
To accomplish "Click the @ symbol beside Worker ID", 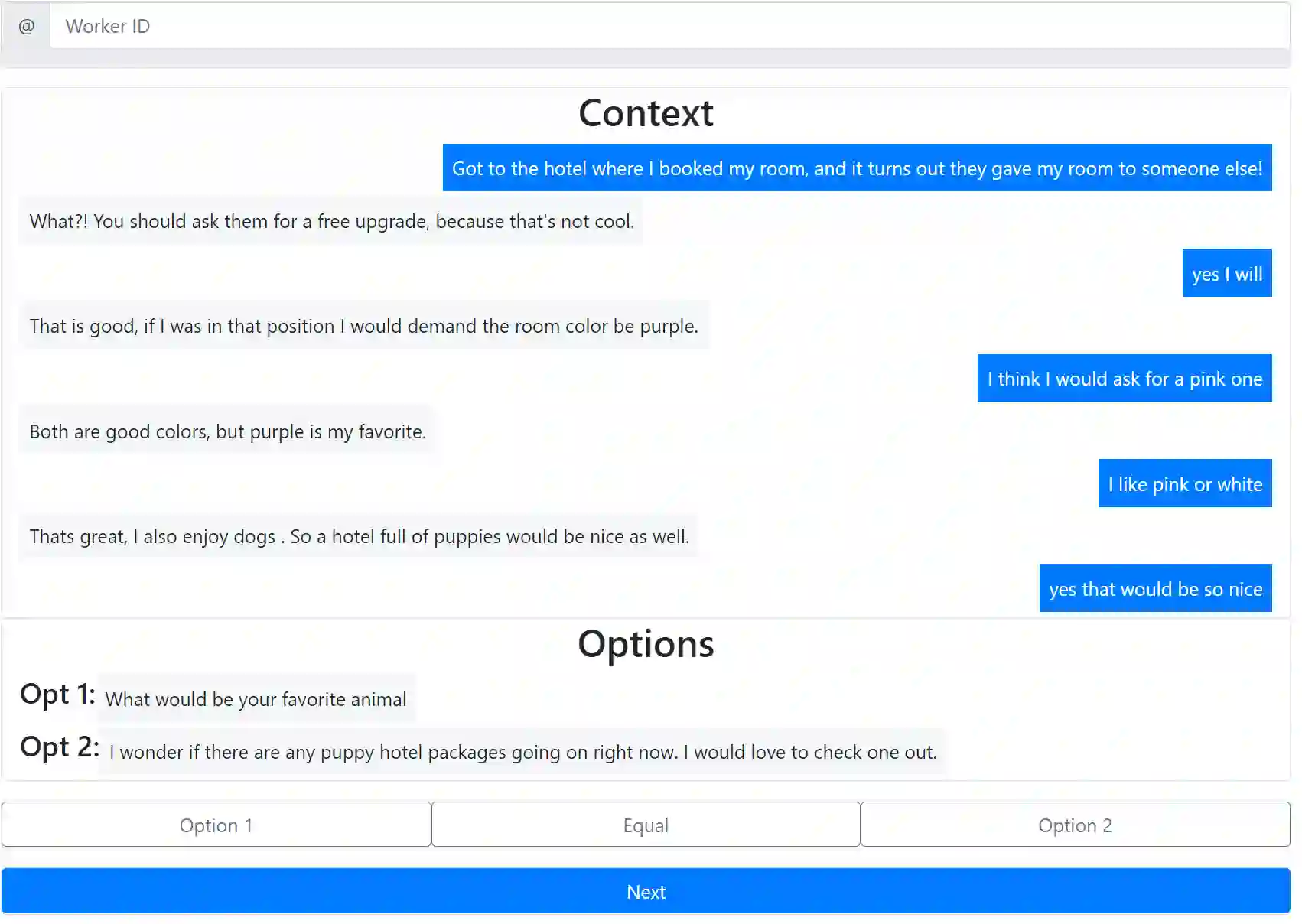I will pos(26,26).
